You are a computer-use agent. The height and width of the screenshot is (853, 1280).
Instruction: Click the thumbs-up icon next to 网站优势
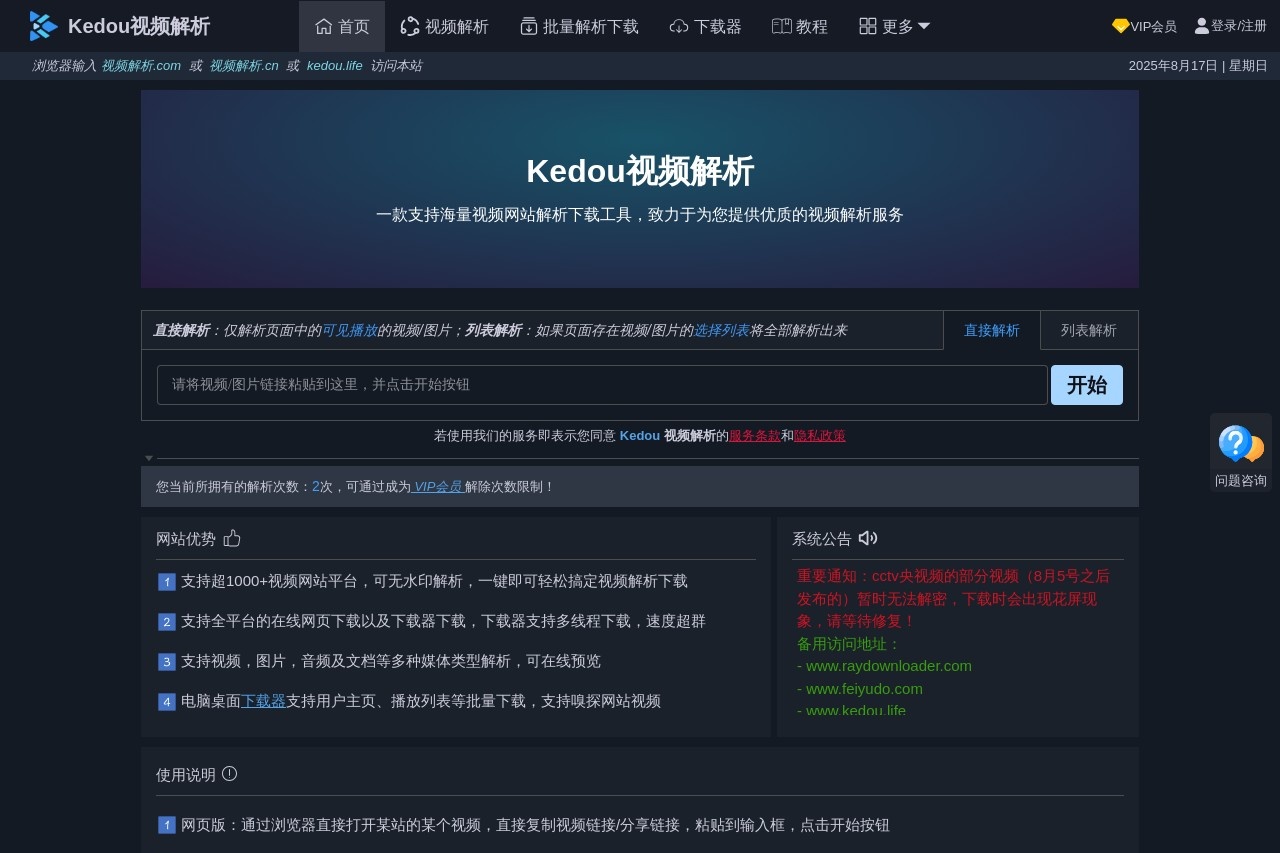(232, 538)
